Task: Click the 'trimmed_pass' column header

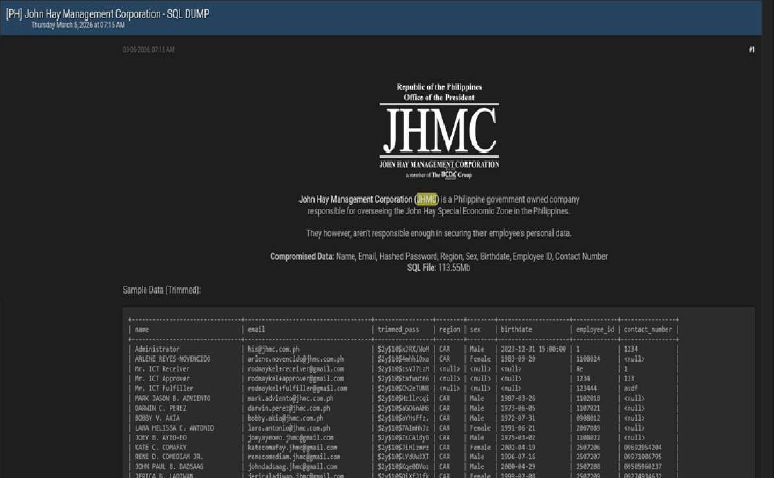Action: [400, 329]
